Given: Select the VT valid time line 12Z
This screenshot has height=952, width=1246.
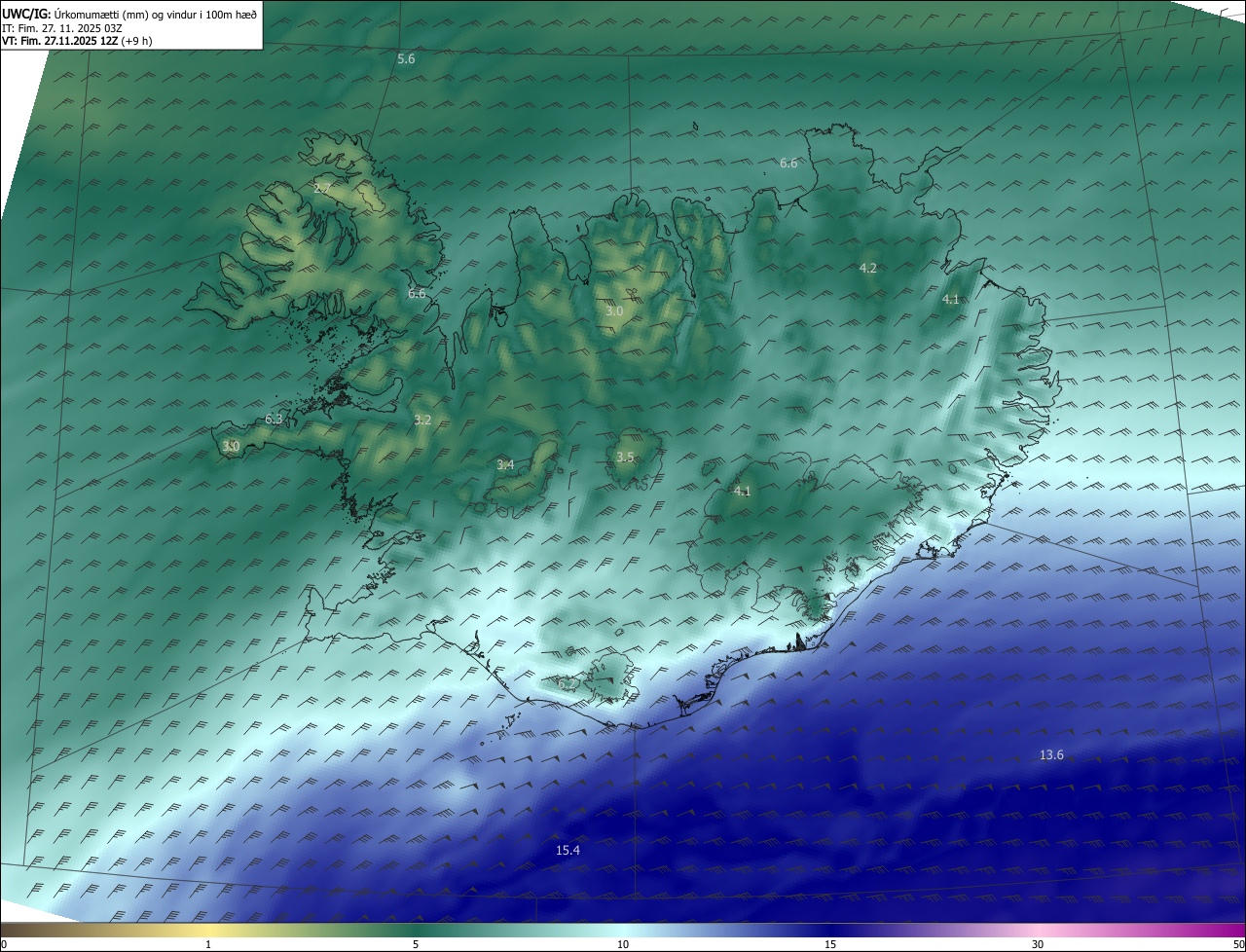Looking at the screenshot, I should coord(76,41).
